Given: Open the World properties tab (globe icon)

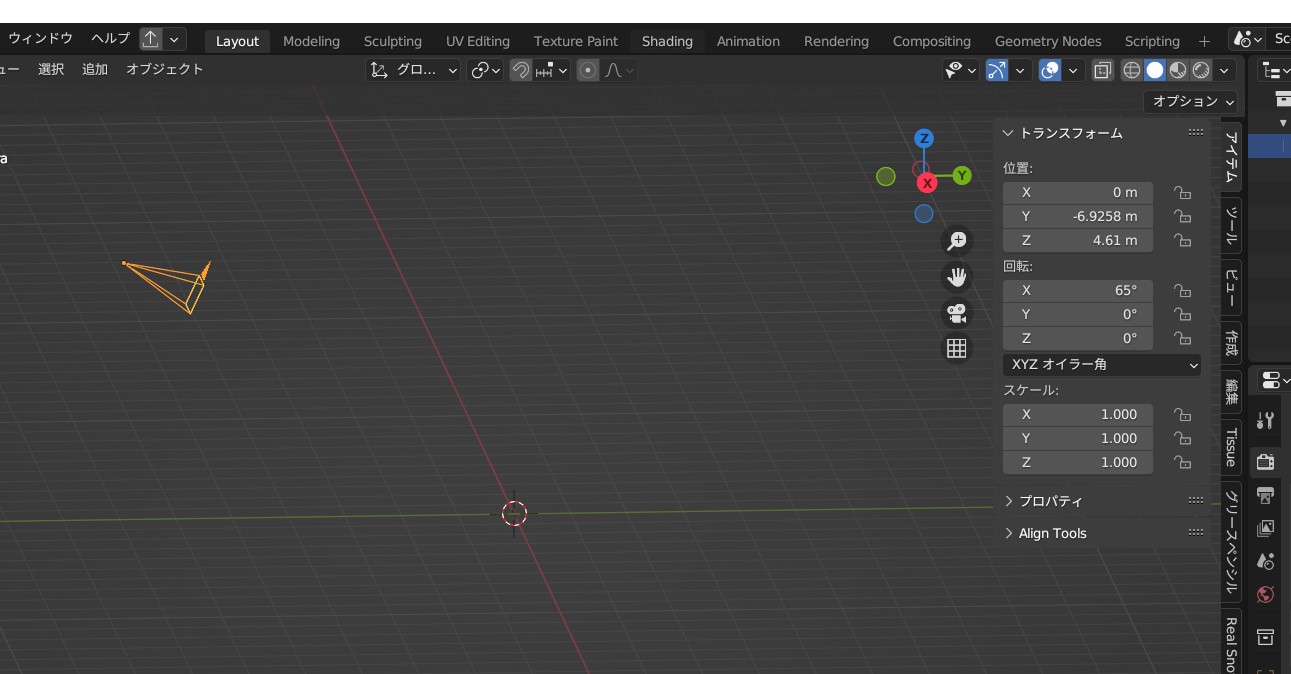Looking at the screenshot, I should (x=1265, y=595).
